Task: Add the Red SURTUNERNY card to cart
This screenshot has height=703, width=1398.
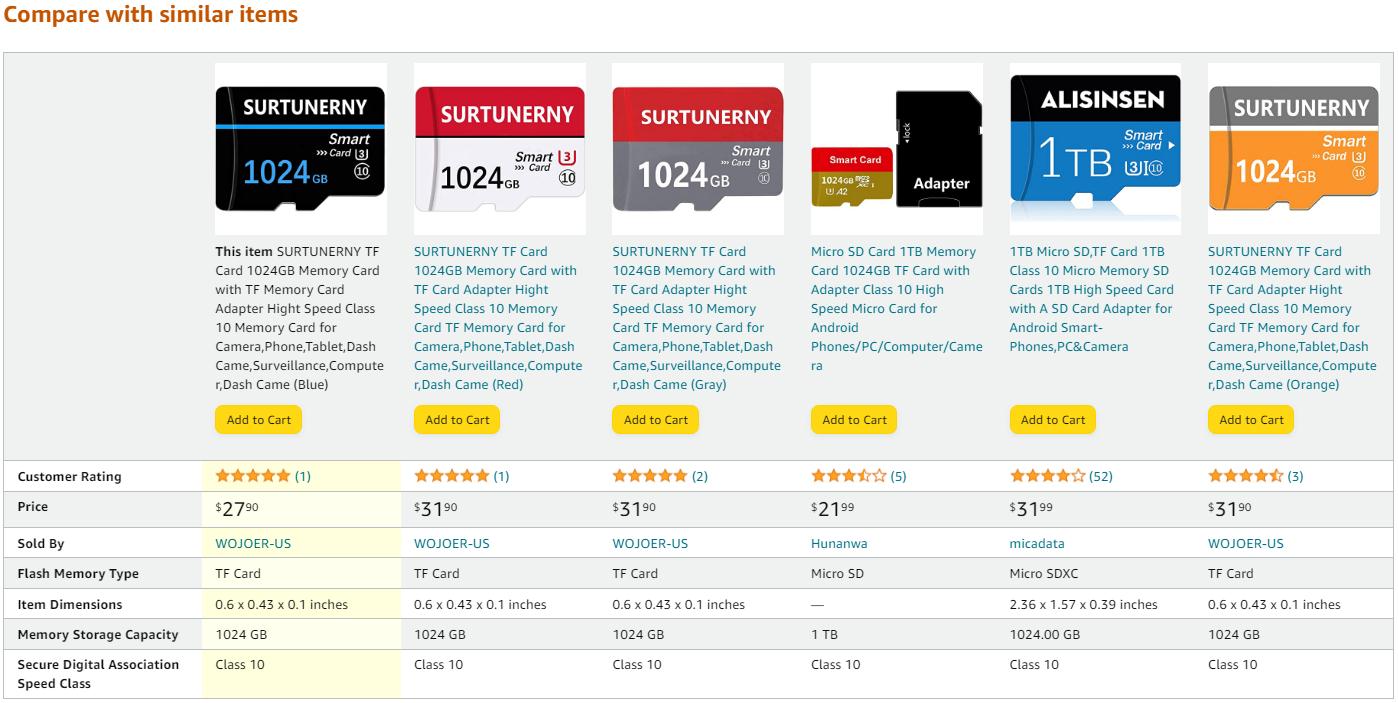Action: pyautogui.click(x=457, y=420)
